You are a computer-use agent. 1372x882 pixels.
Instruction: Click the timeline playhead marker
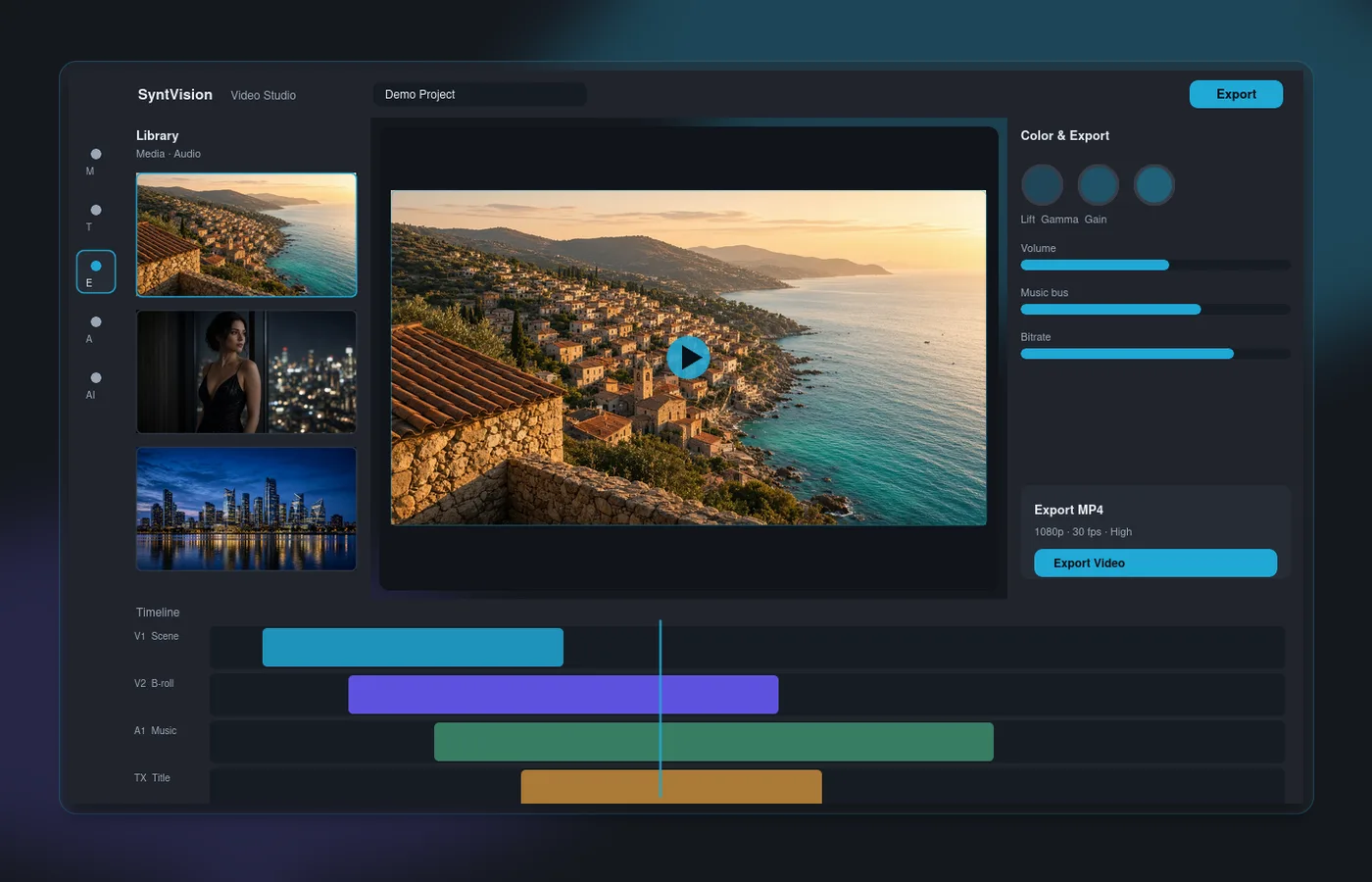pyautogui.click(x=661, y=709)
